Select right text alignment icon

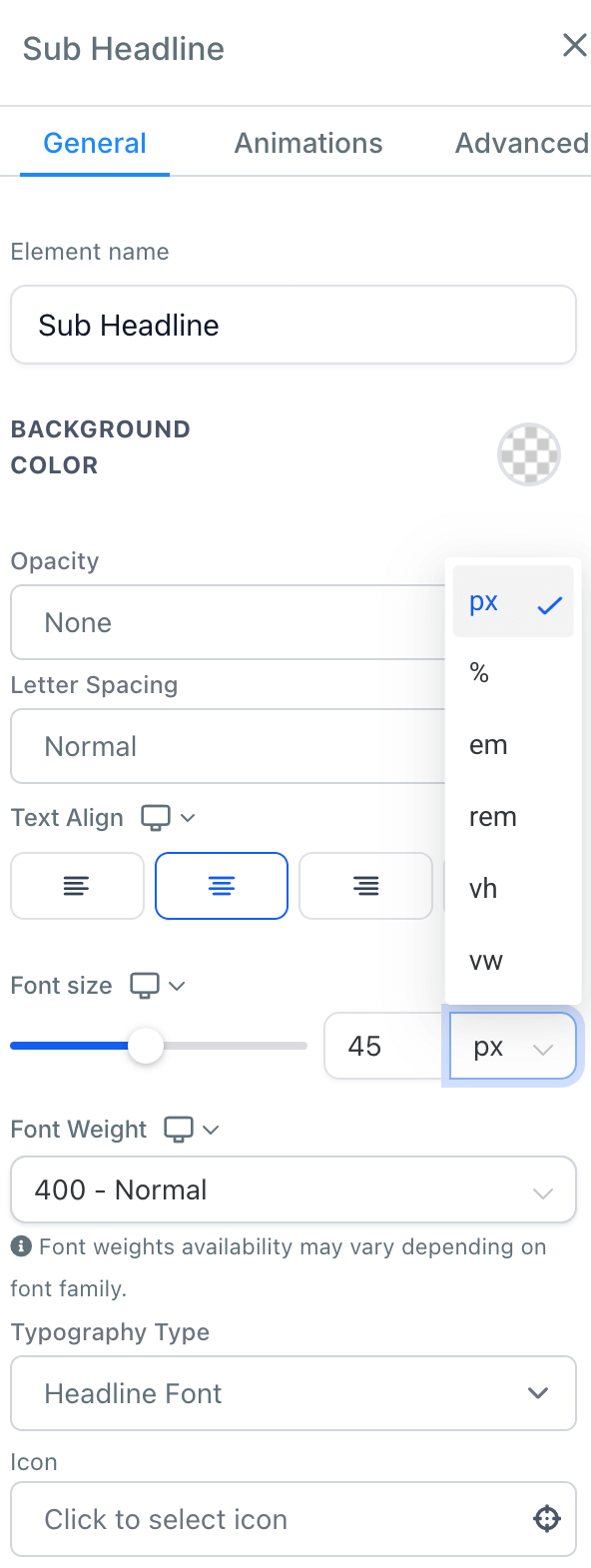click(x=366, y=886)
